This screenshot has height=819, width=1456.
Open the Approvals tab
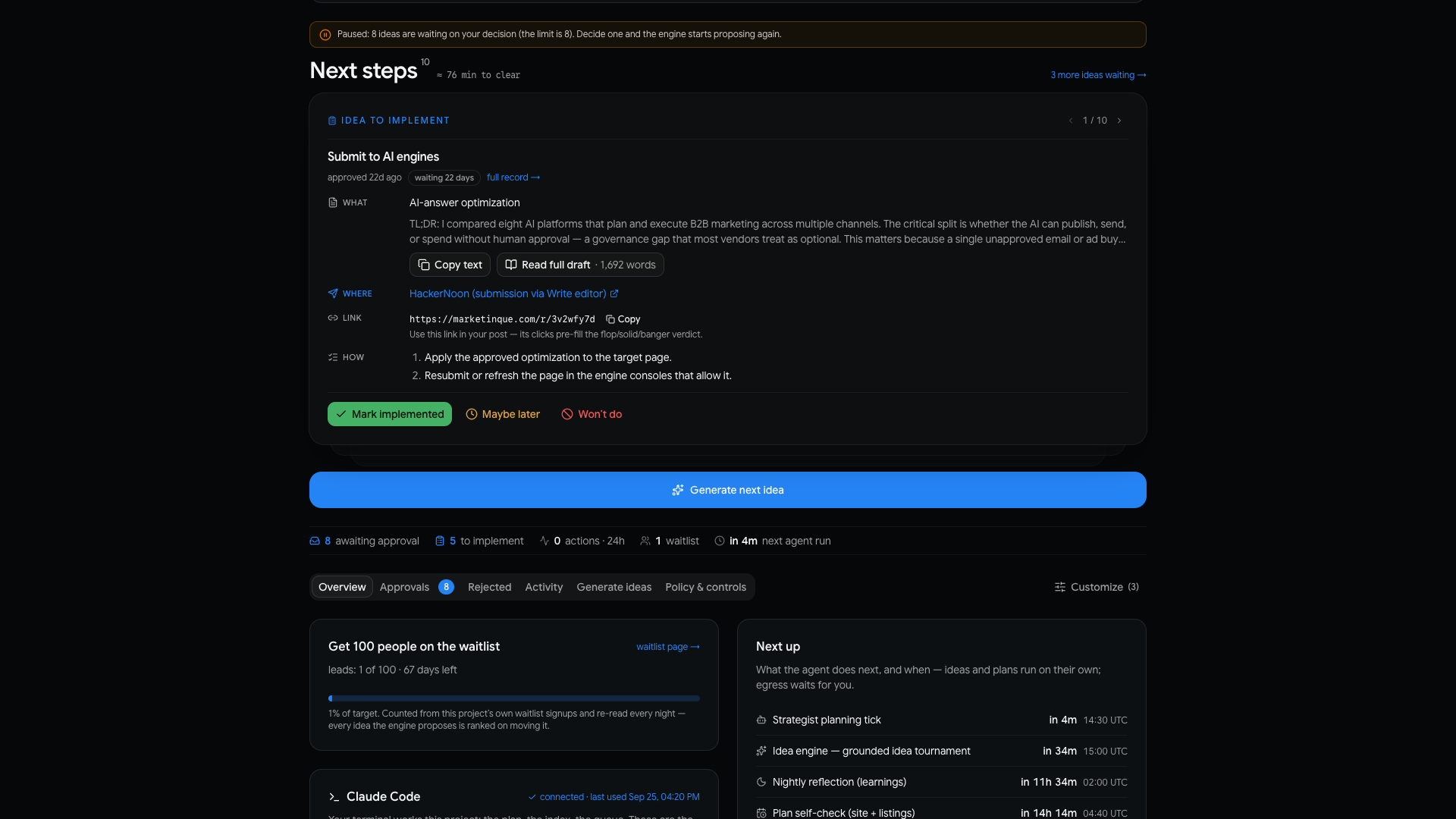pos(416,587)
